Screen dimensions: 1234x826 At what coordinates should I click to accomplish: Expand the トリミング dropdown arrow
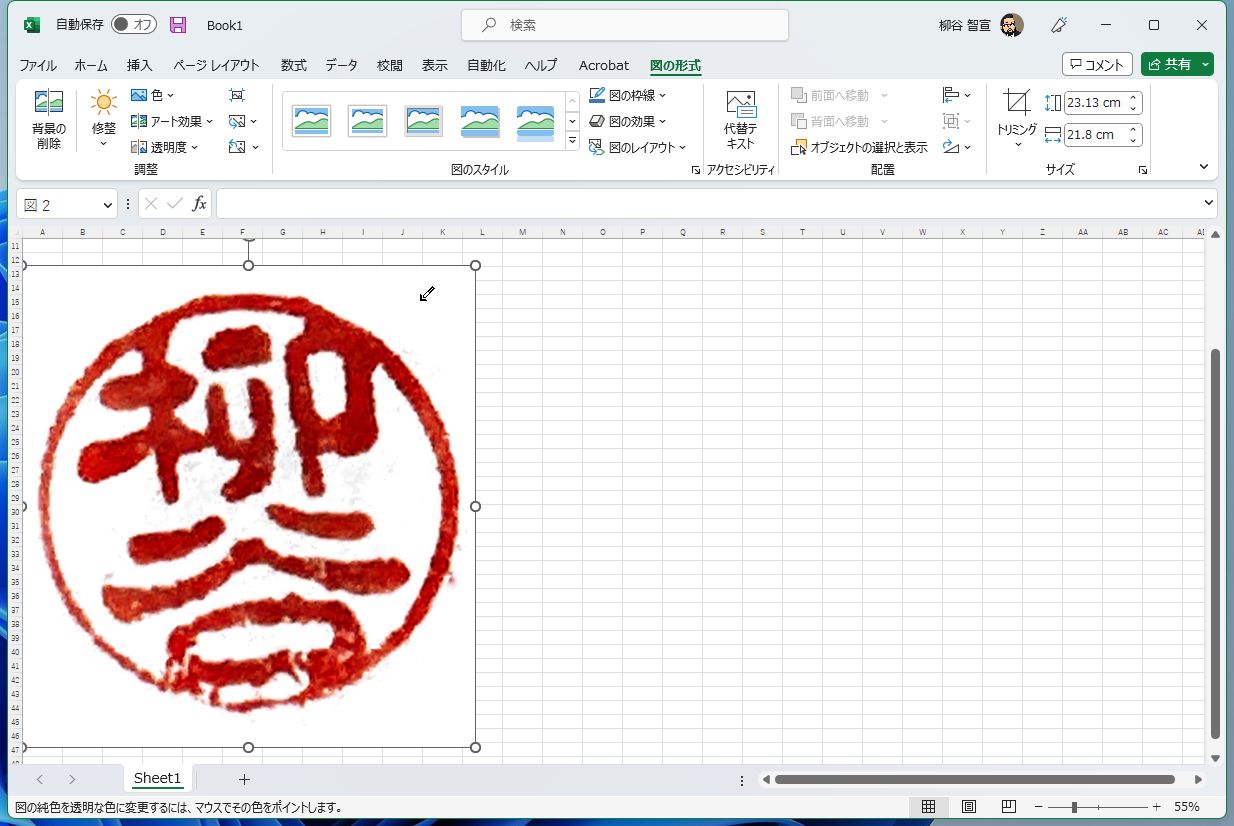1018,144
